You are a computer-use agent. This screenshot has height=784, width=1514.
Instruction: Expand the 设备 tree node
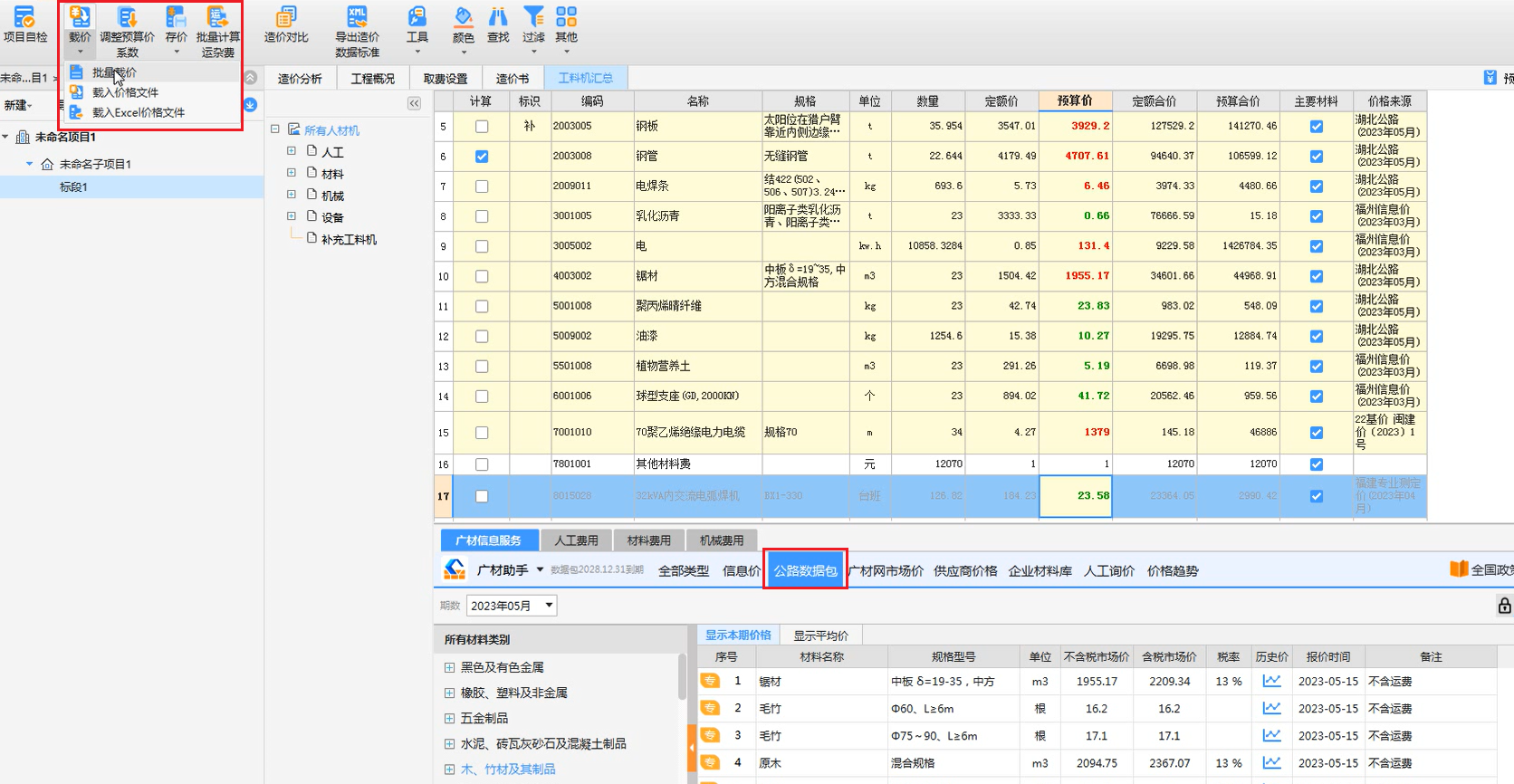point(292,216)
